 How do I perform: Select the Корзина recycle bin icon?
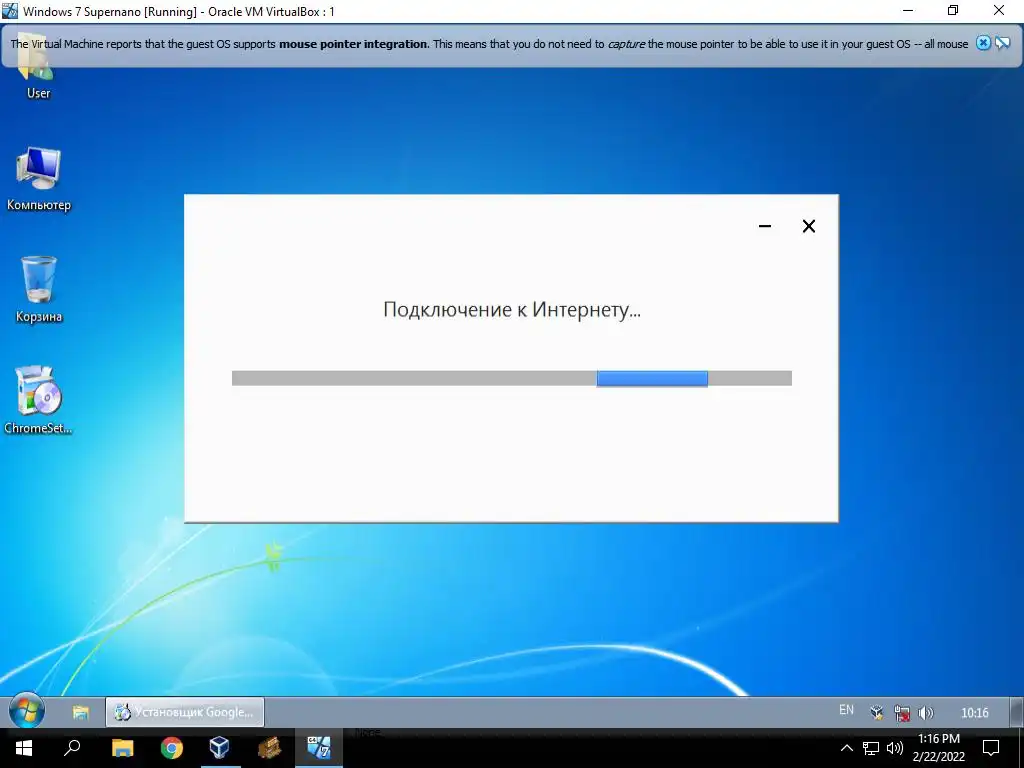tap(39, 289)
